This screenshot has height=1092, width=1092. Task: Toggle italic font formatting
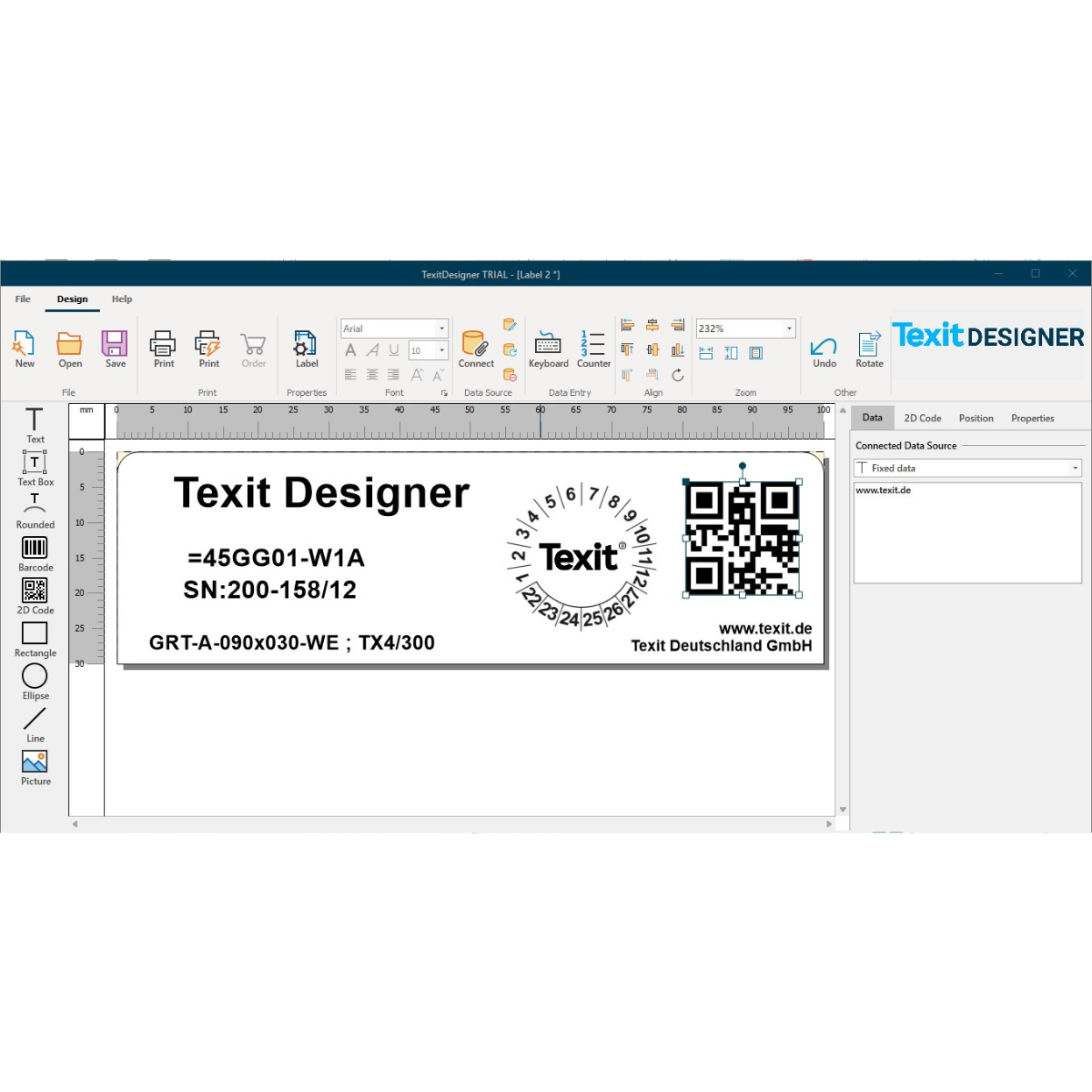click(x=372, y=350)
